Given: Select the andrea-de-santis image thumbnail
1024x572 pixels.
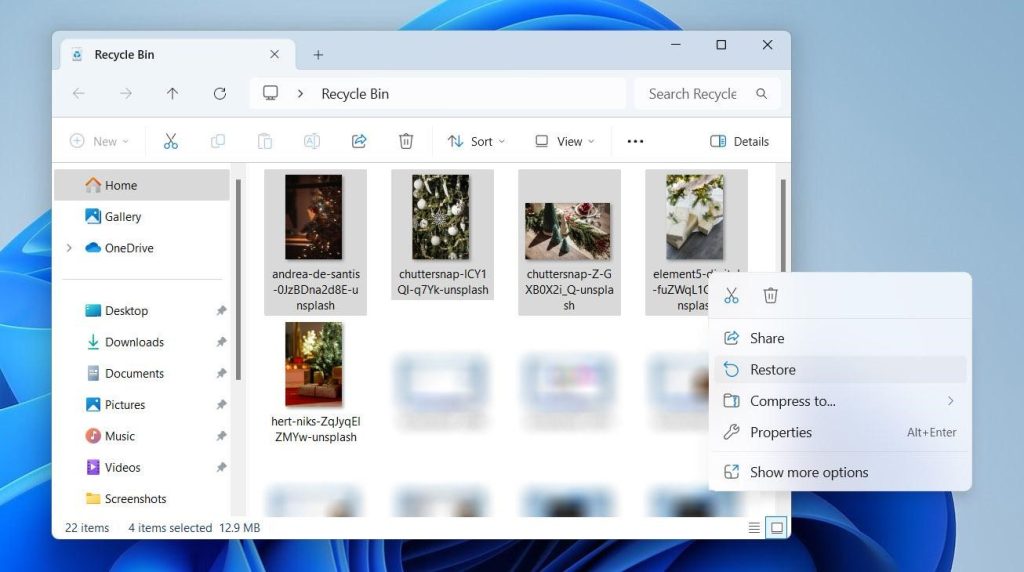Looking at the screenshot, I should click(314, 217).
